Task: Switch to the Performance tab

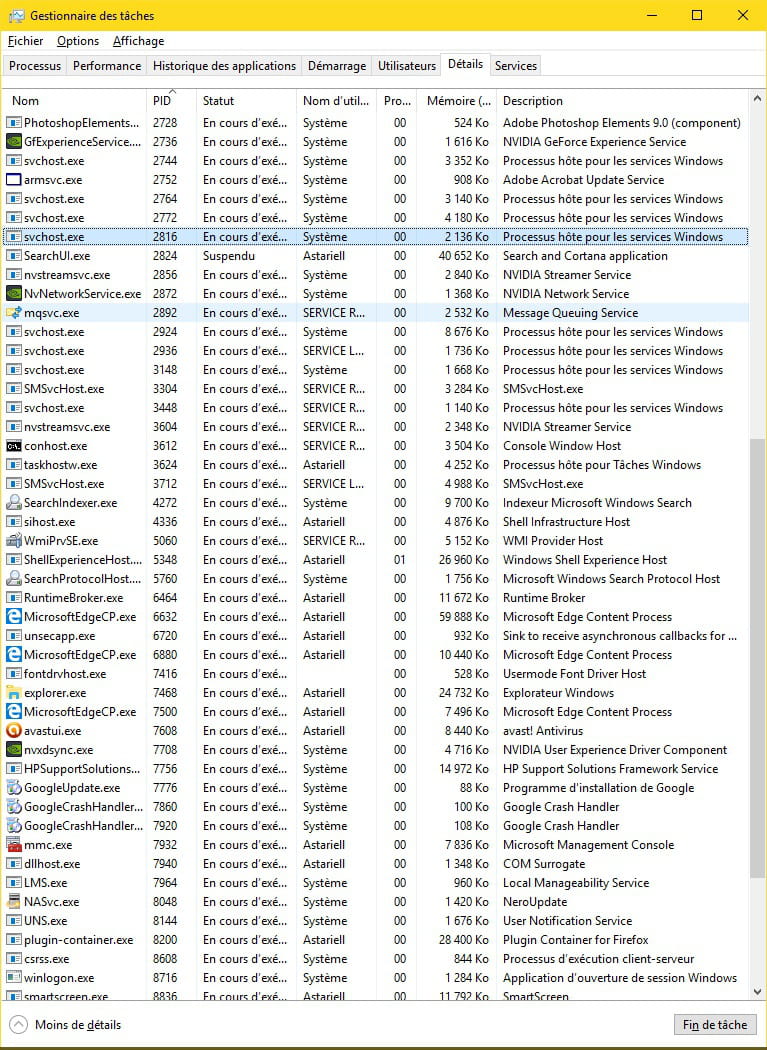Action: pyautogui.click(x=107, y=66)
